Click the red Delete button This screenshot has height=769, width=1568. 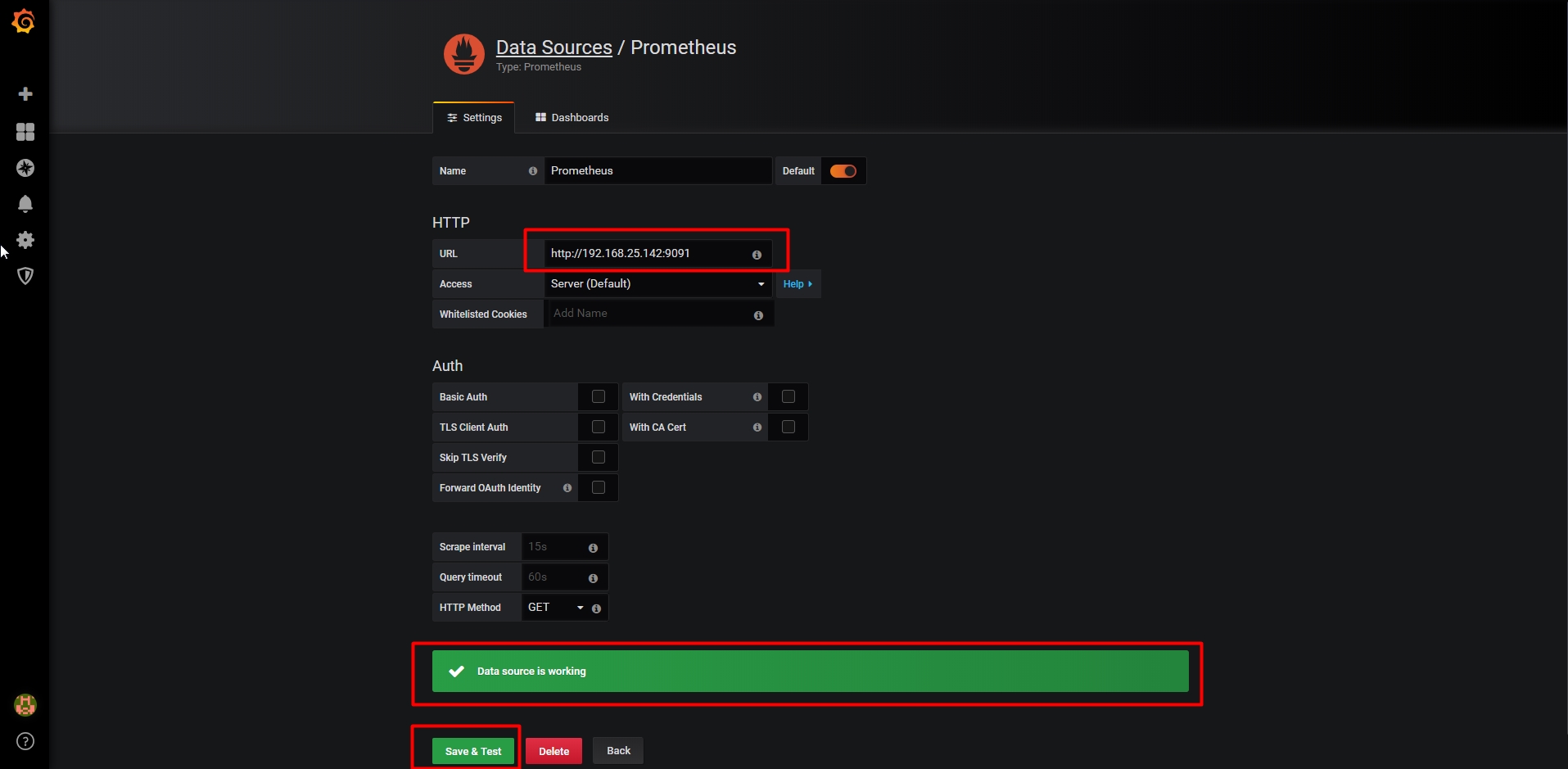click(x=554, y=751)
